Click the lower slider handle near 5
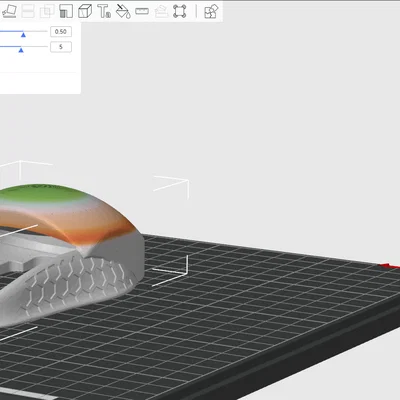 [x=21, y=50]
